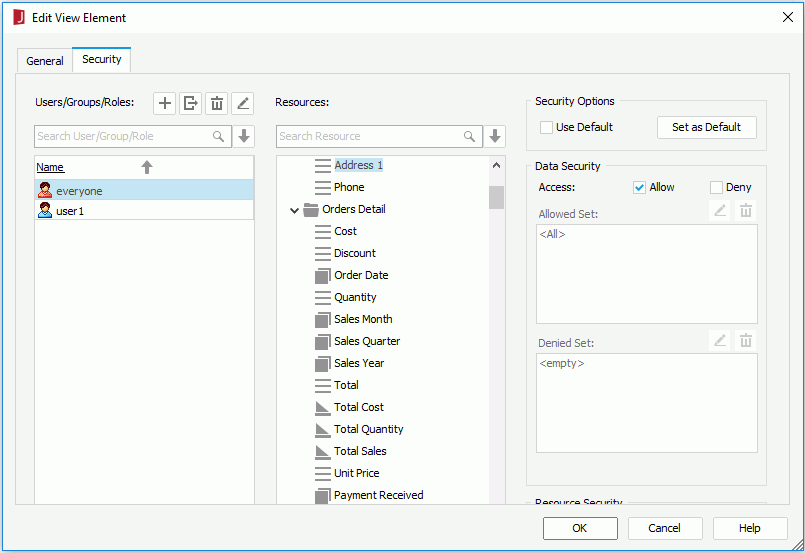
Task: Switch to the General tab
Action: click(x=45, y=61)
